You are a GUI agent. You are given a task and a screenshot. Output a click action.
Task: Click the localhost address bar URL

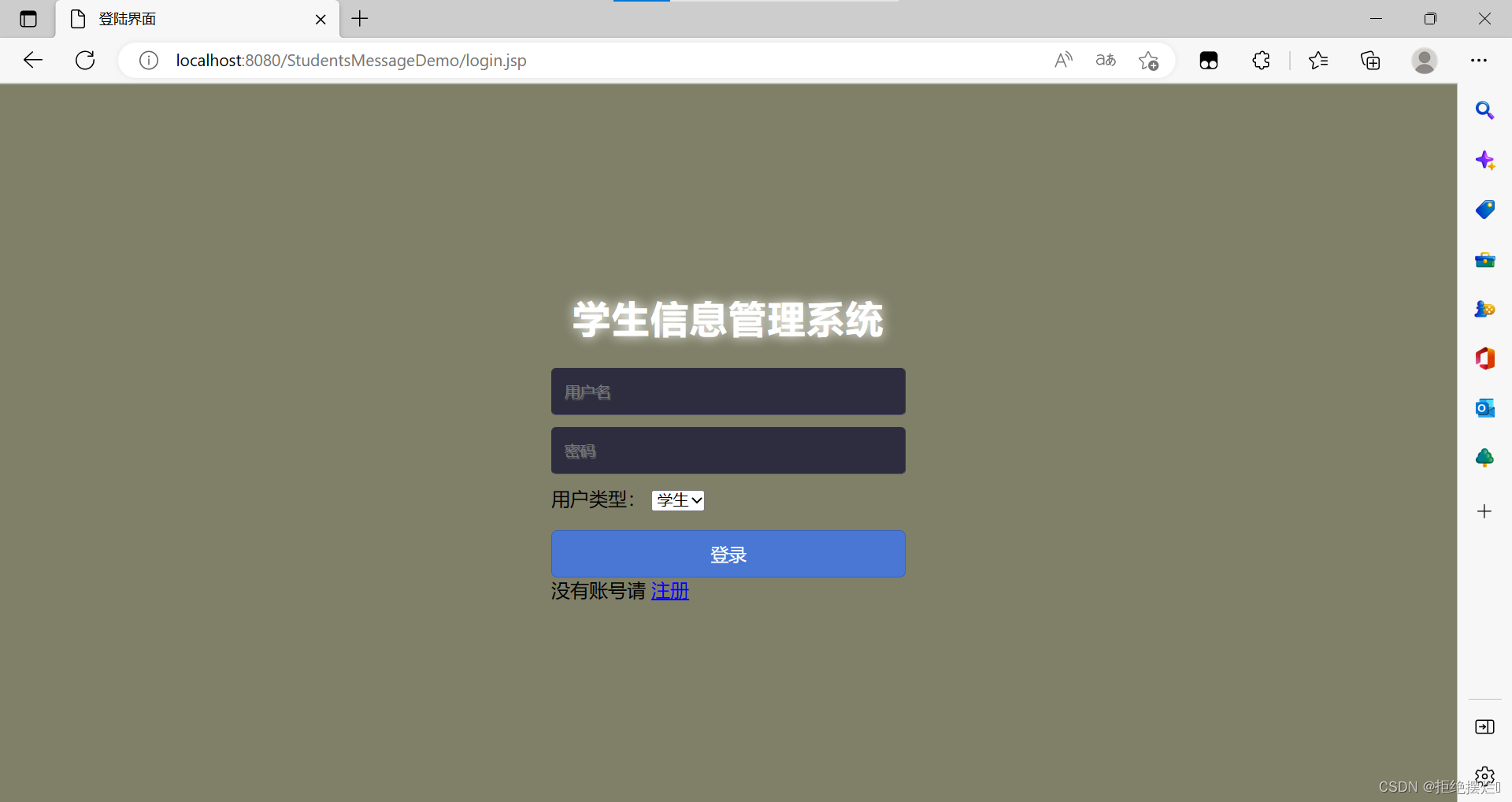point(351,61)
